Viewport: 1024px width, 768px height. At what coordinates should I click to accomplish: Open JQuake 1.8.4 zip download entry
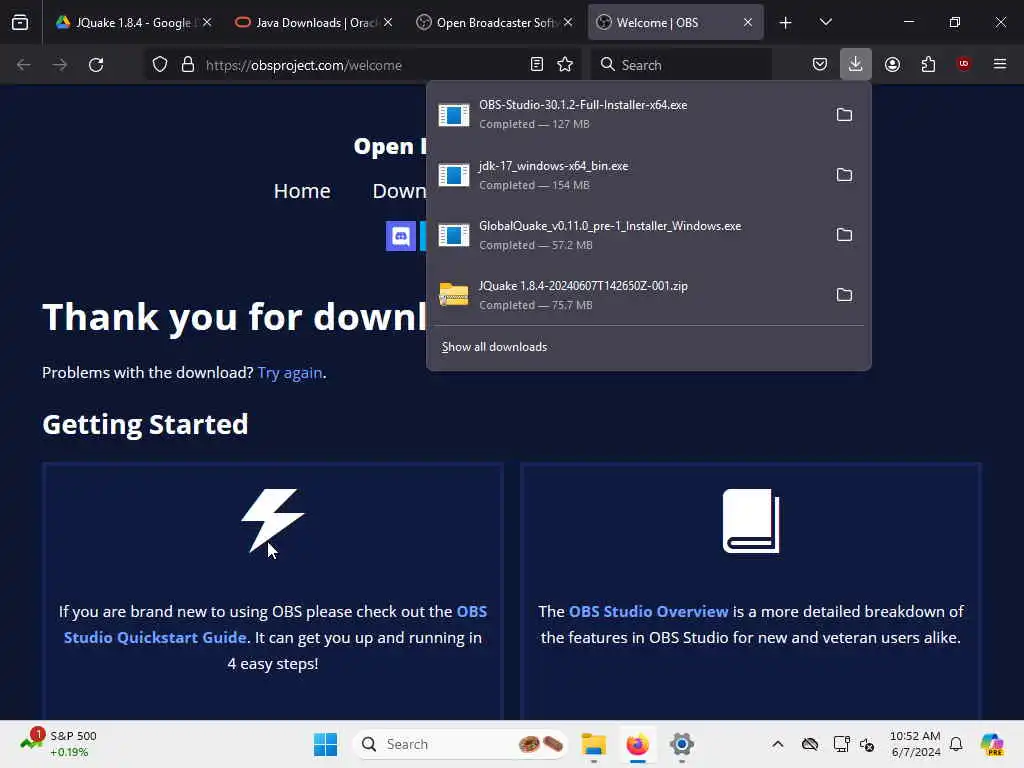(x=627, y=295)
